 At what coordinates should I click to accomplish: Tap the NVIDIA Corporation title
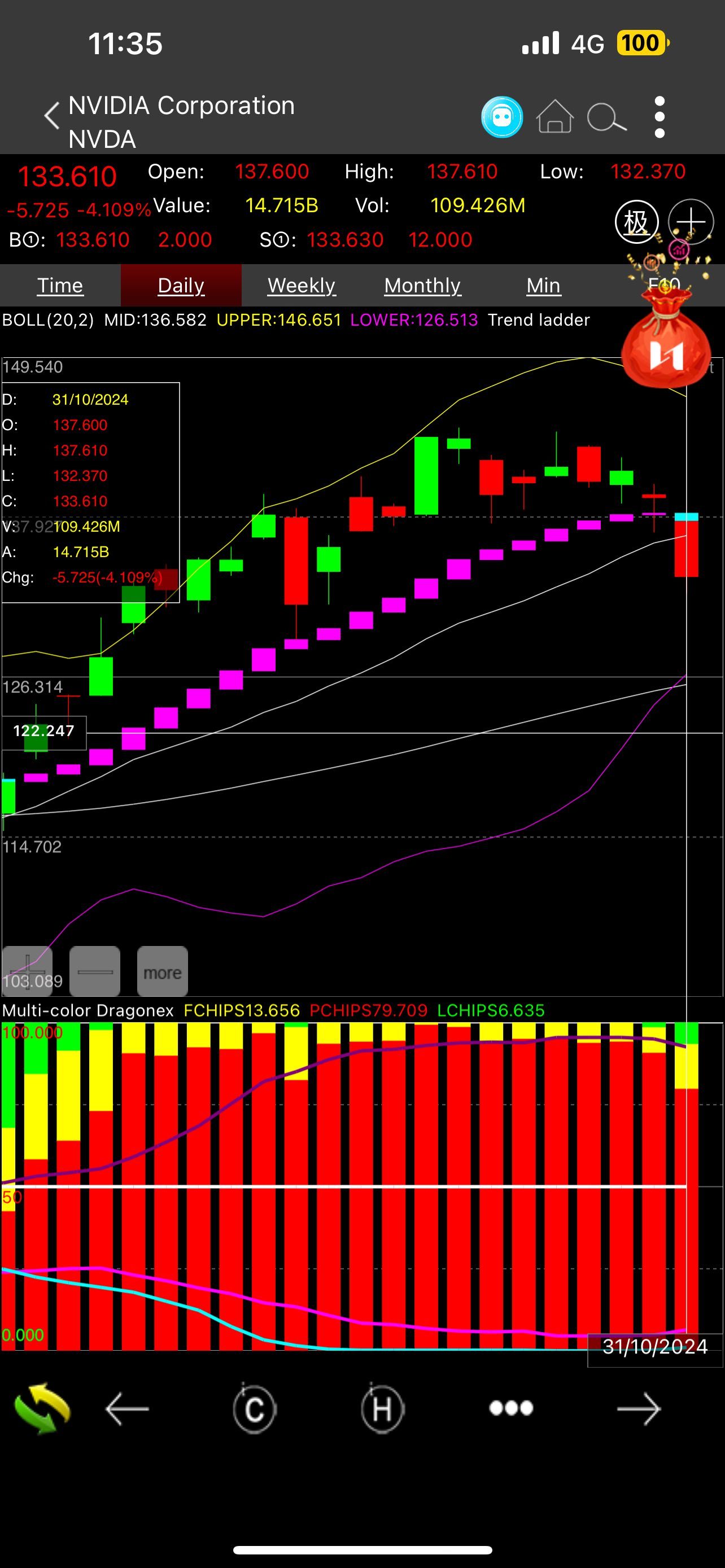pyautogui.click(x=181, y=106)
